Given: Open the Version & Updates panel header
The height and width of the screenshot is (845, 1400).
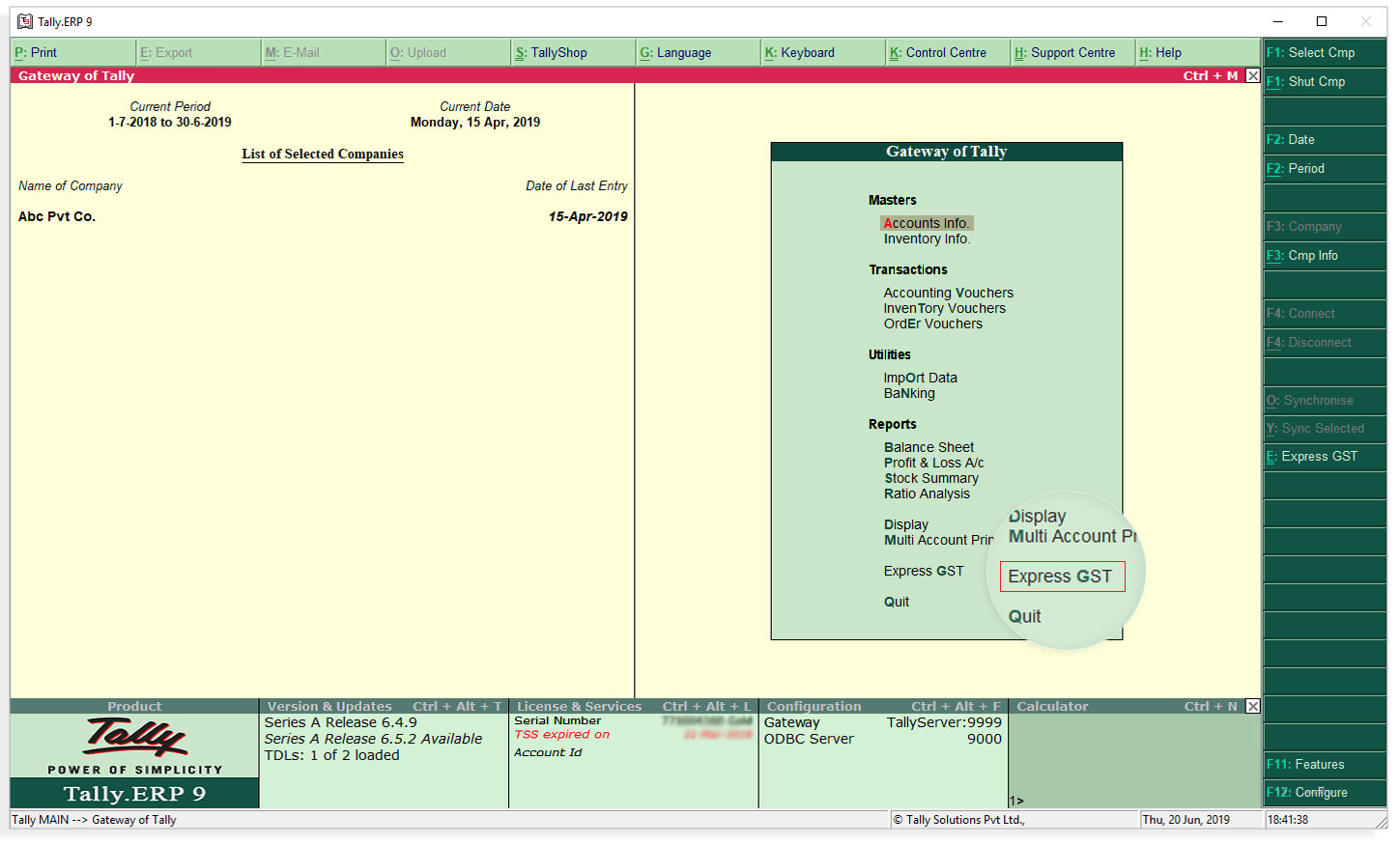Looking at the screenshot, I should pyautogui.click(x=384, y=706).
